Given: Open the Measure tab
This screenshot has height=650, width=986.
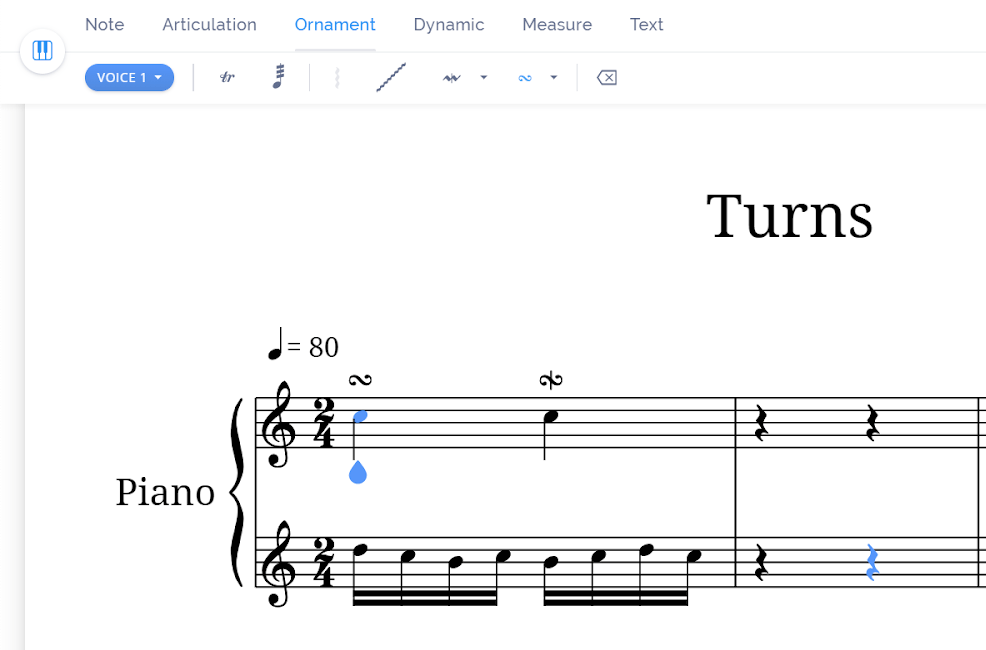Looking at the screenshot, I should tap(557, 24).
